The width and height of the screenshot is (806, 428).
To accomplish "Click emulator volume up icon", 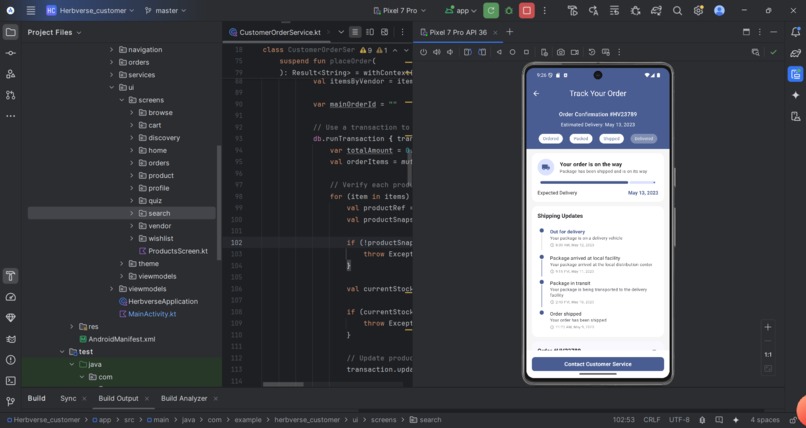I will click(437, 52).
